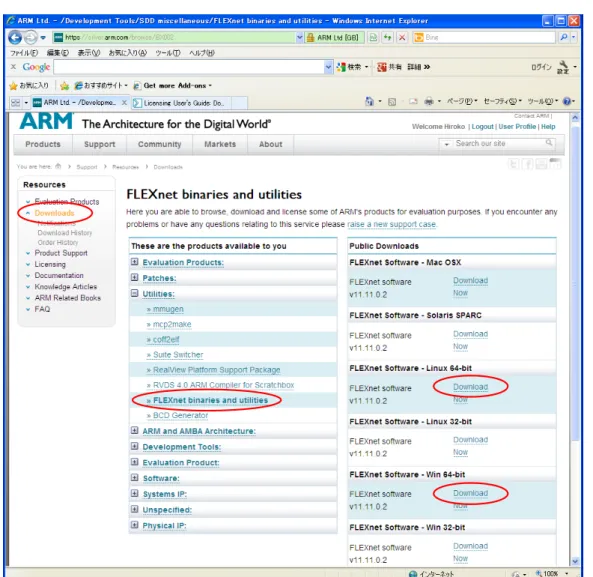593x577 pixels.
Task: Open the address bar dropdown arrow
Action: 299,37
